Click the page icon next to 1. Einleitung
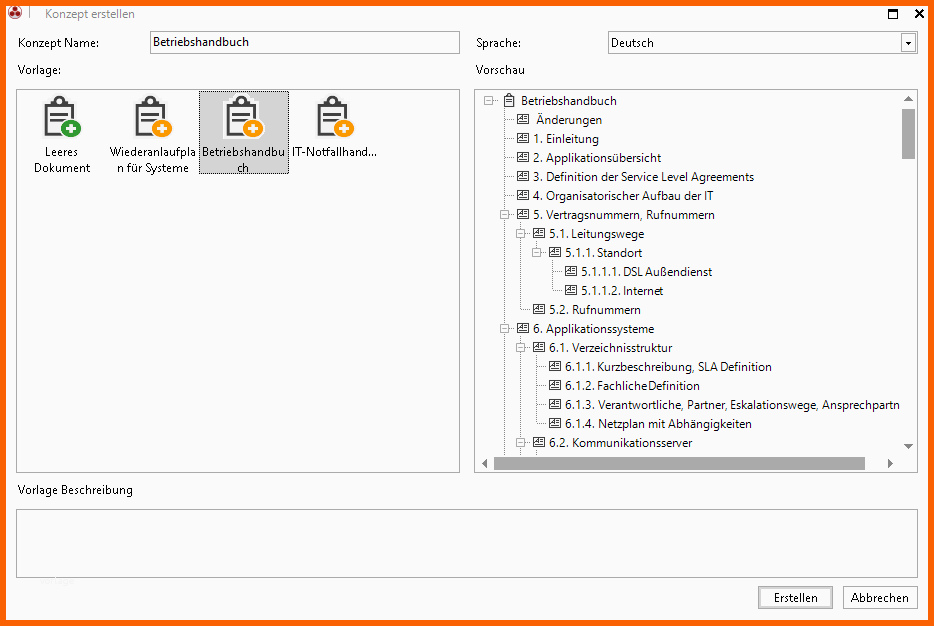Image resolution: width=934 pixels, height=626 pixels. pos(523,139)
